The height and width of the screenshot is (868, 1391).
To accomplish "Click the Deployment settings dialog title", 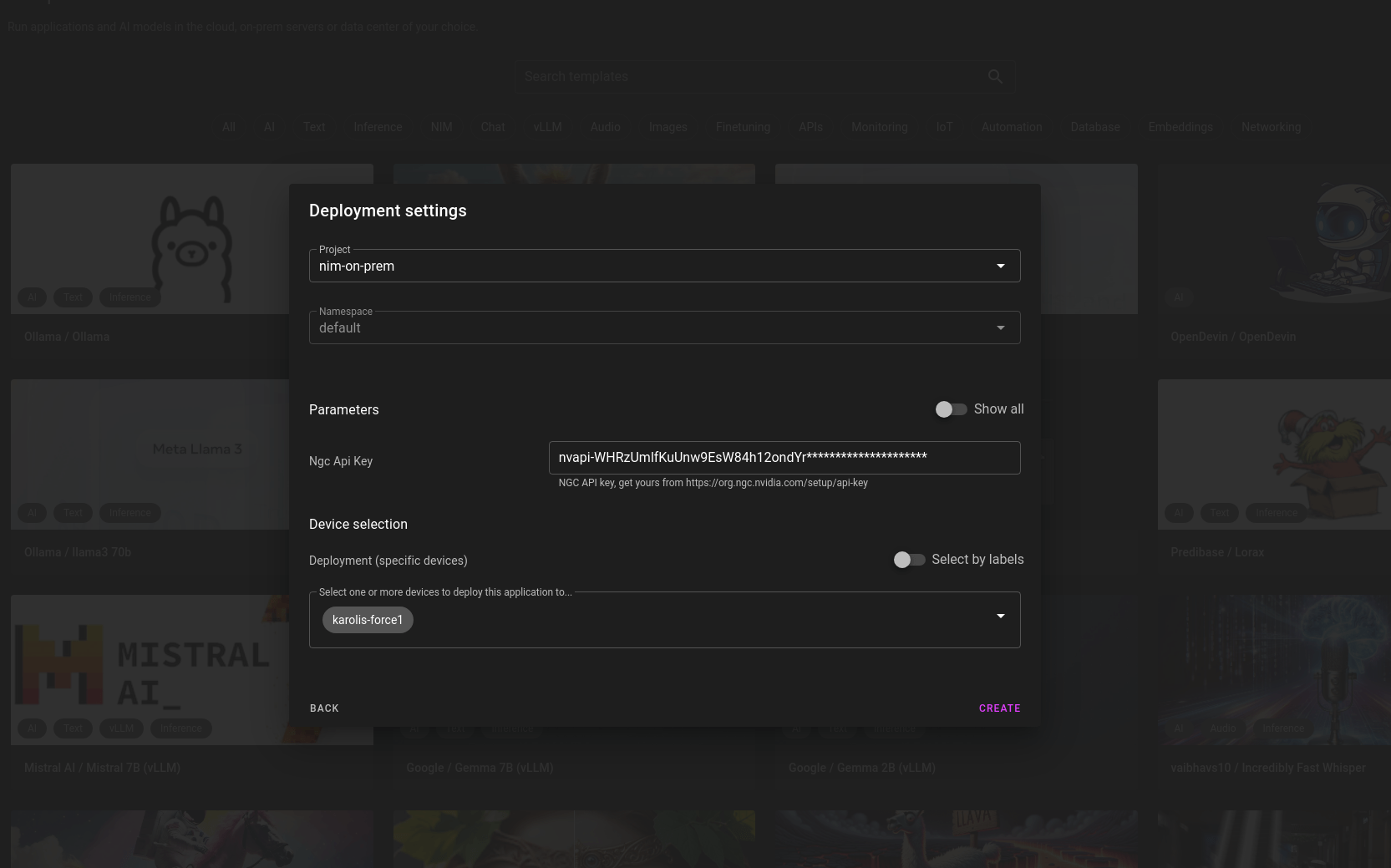I will coord(388,211).
